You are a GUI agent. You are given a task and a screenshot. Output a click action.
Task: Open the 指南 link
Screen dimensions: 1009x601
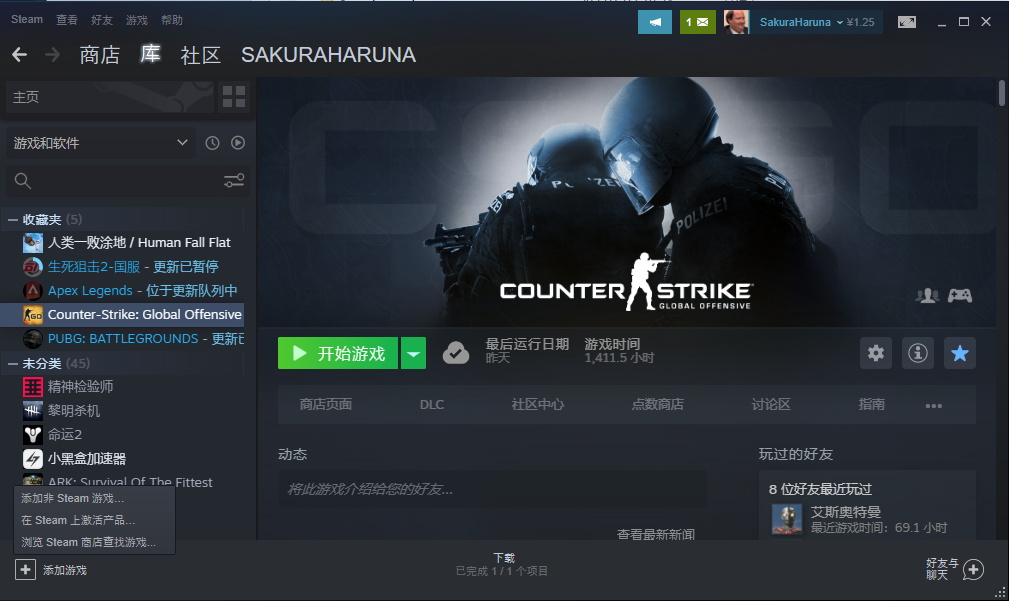pos(871,404)
